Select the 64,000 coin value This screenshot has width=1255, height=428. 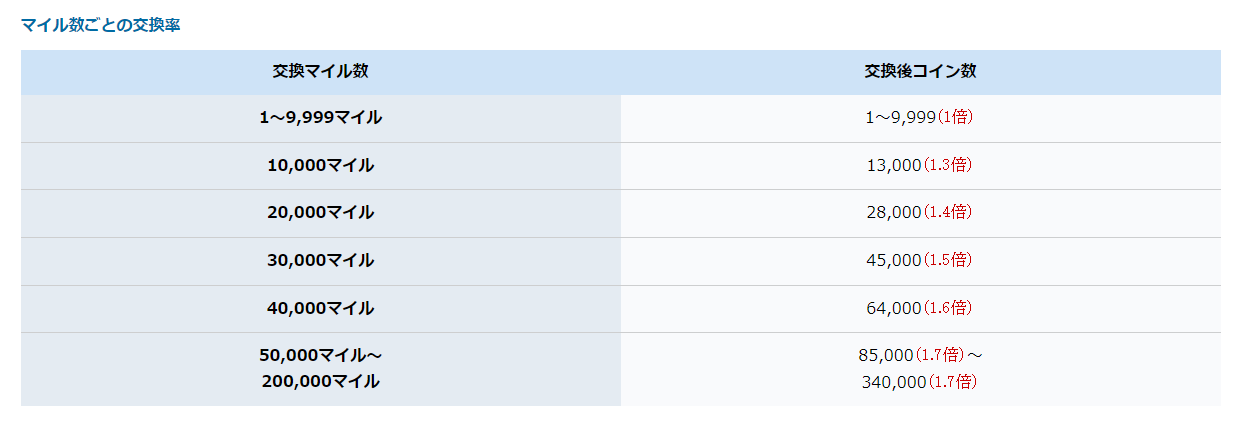(x=894, y=308)
